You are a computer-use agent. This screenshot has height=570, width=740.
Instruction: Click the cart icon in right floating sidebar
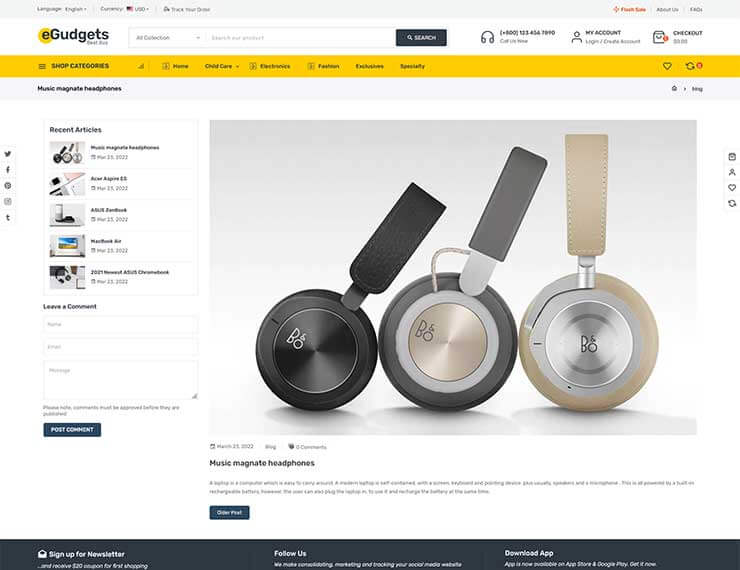(732, 157)
